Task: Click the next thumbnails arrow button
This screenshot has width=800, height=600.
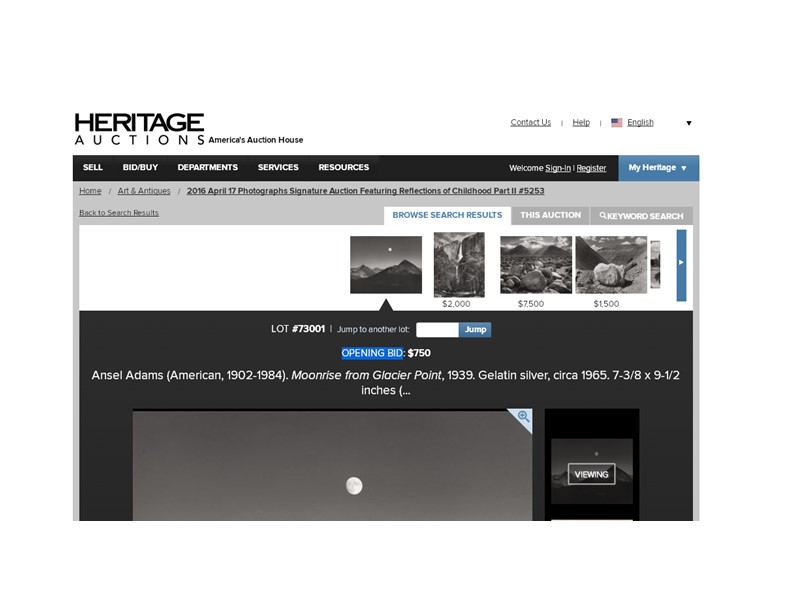Action: tap(681, 265)
